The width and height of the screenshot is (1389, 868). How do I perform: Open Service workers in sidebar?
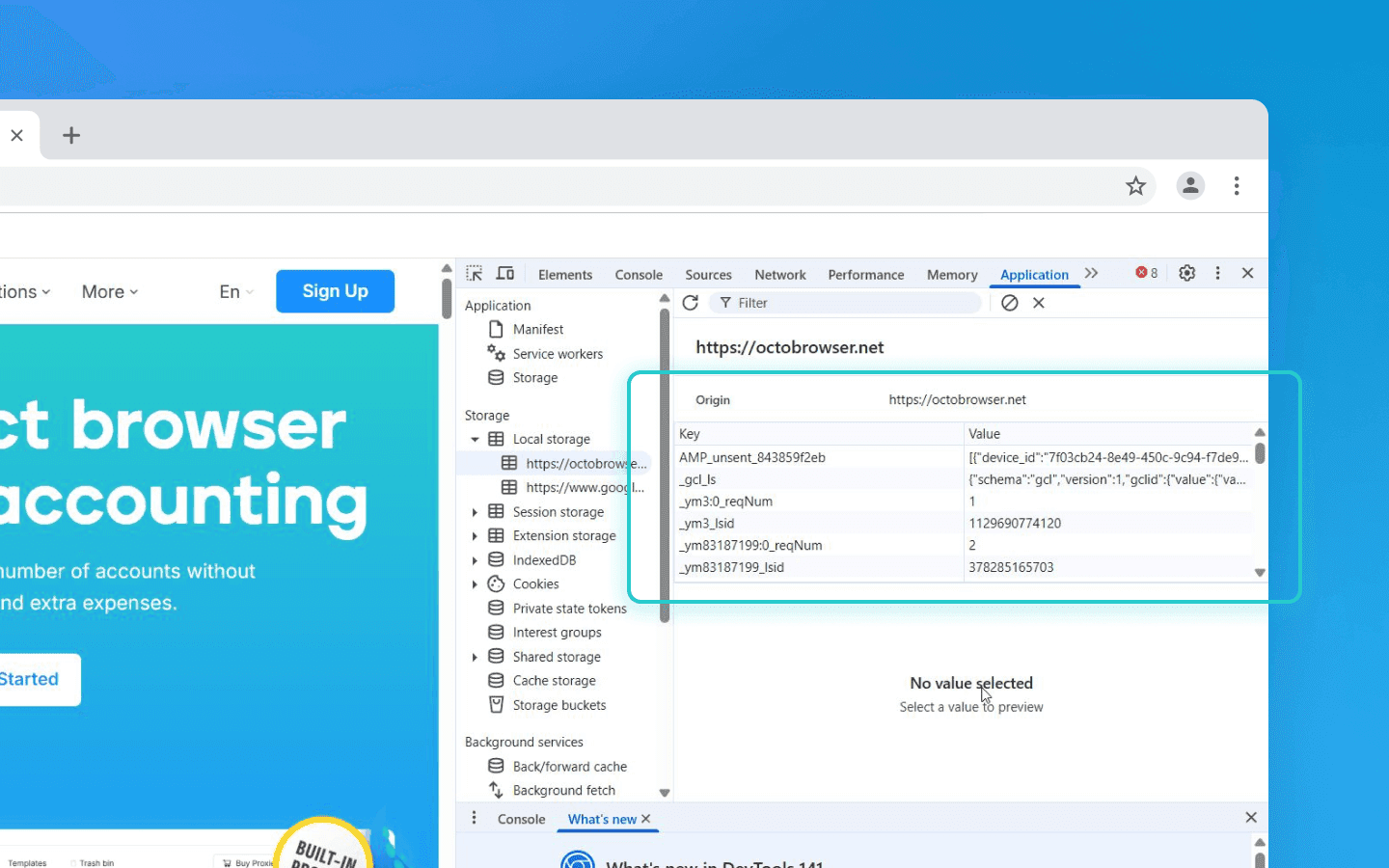tap(558, 354)
